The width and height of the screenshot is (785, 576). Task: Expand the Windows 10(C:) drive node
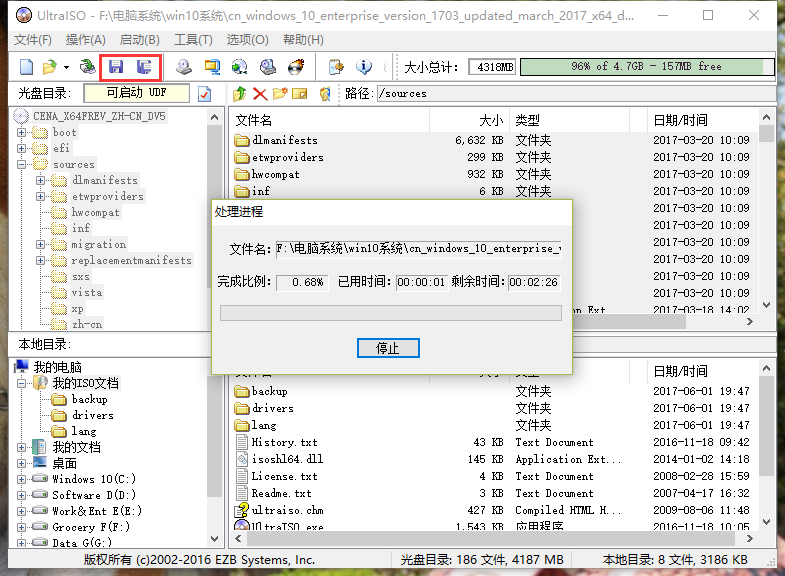(22, 479)
